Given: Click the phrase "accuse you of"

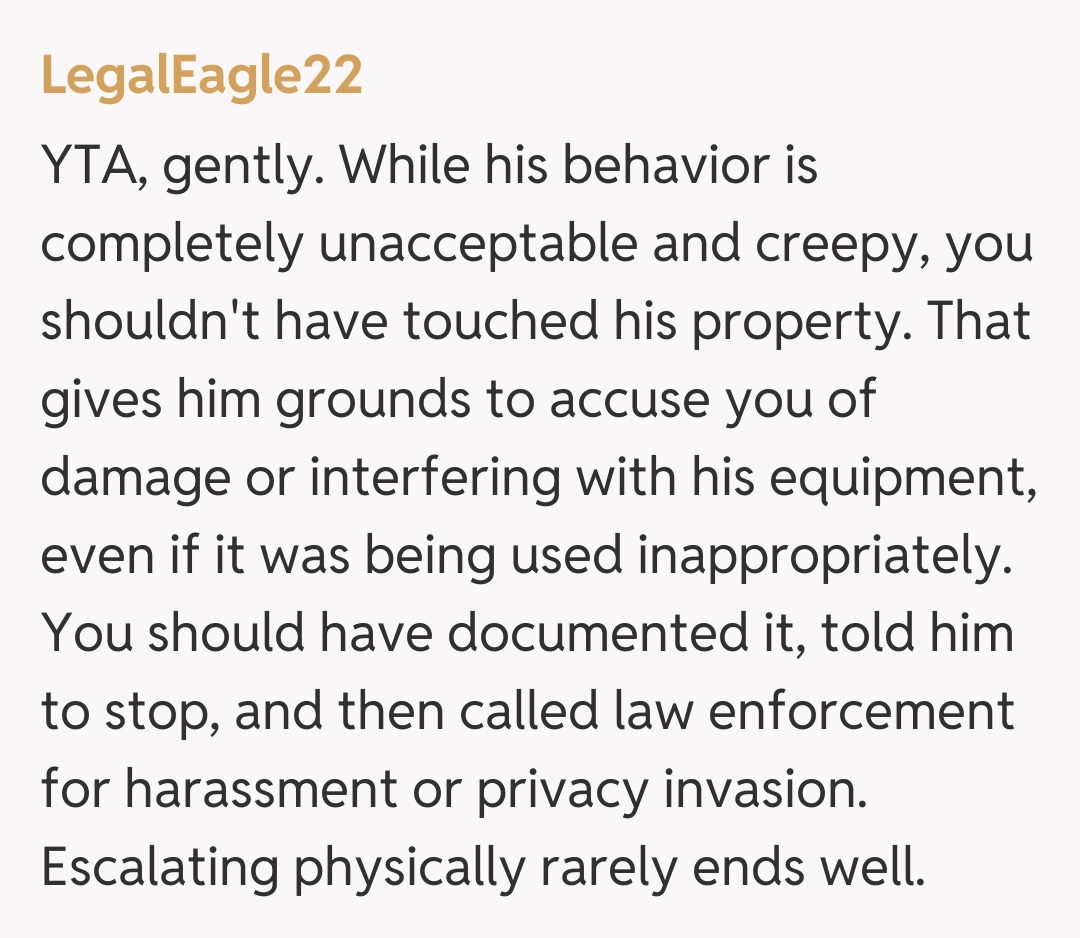Looking at the screenshot, I should (712, 399).
